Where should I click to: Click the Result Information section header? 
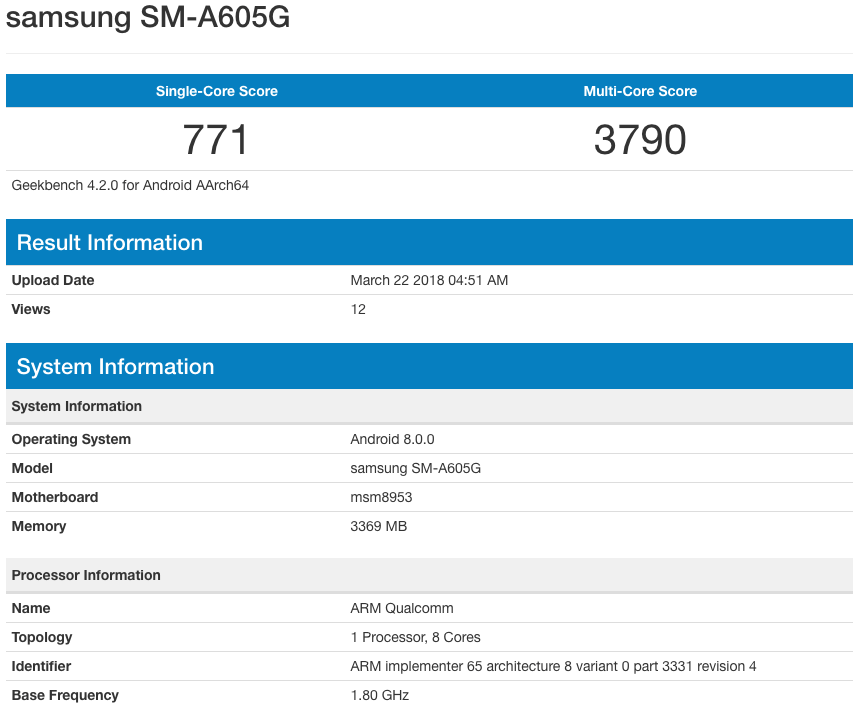point(110,243)
